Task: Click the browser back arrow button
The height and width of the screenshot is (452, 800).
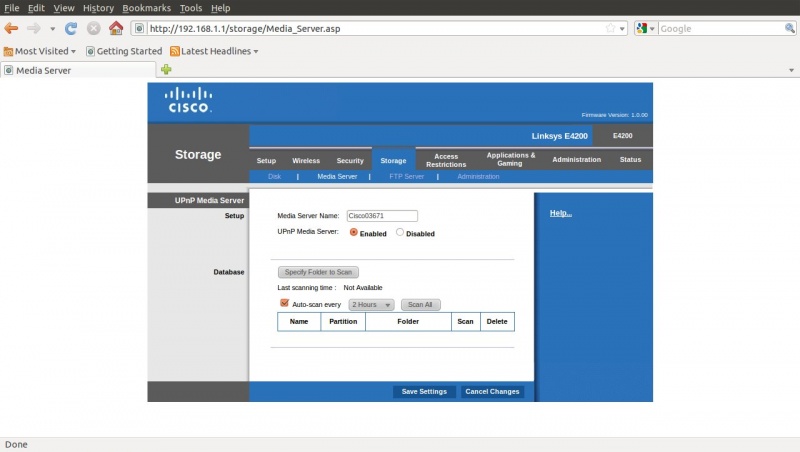Action: [x=12, y=29]
